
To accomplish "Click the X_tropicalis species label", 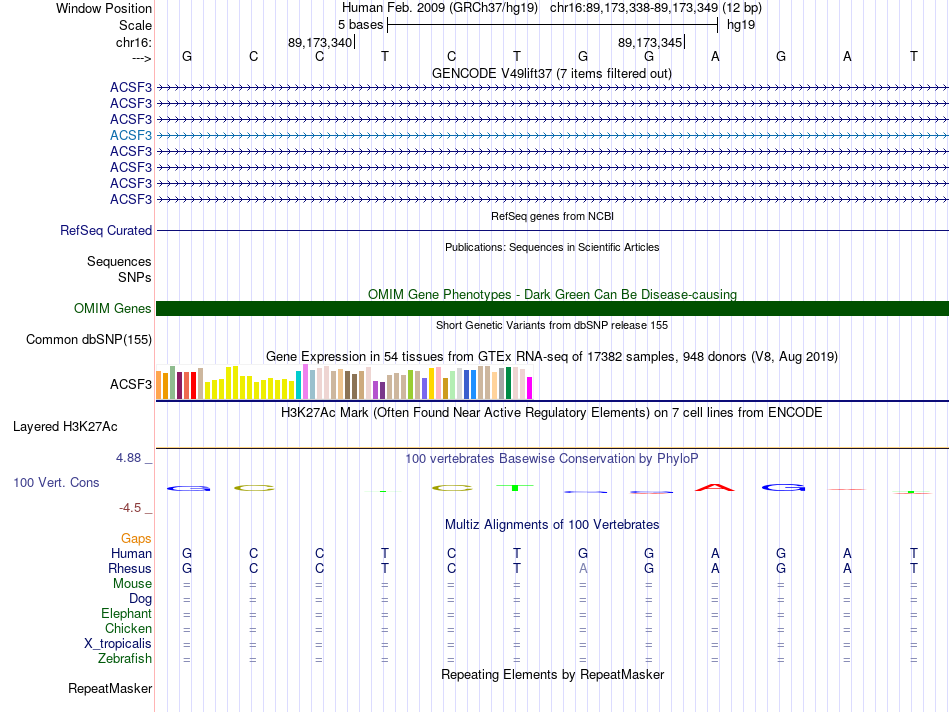I will pos(118,644).
